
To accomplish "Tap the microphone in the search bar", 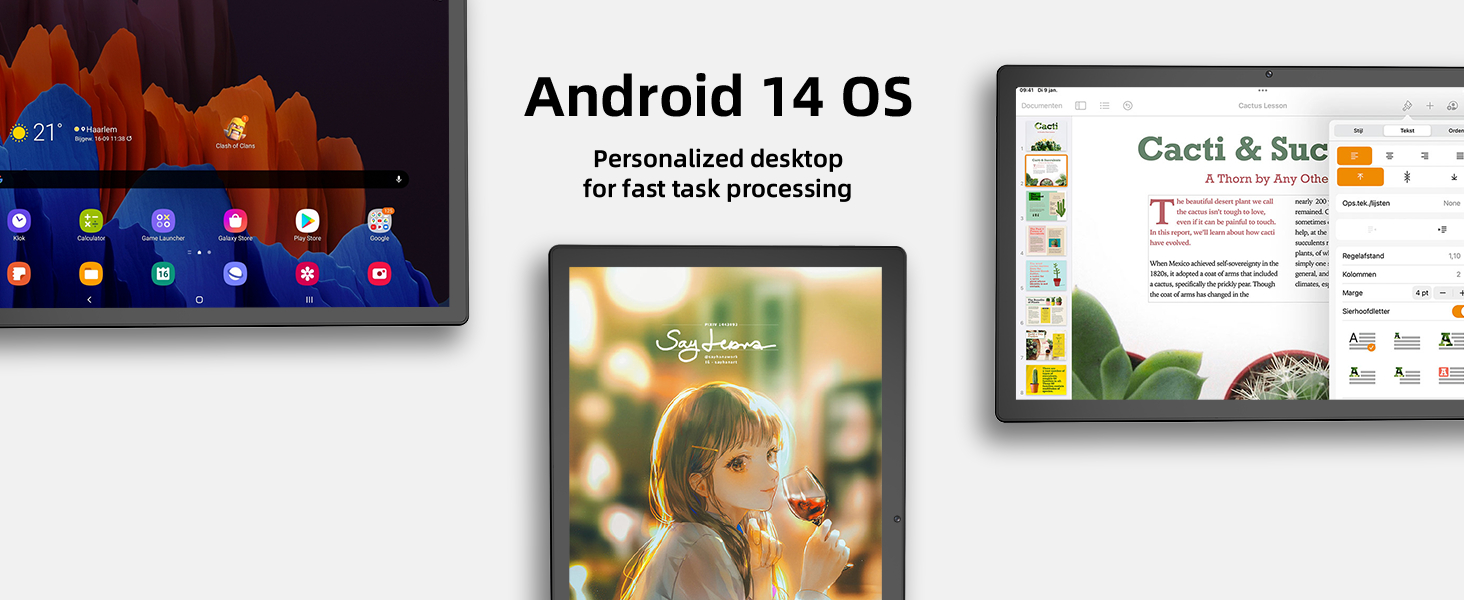I will pyautogui.click(x=399, y=179).
